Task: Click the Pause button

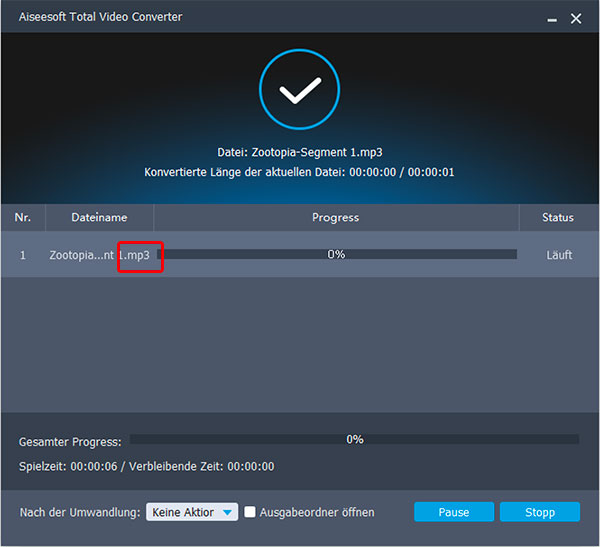Action: coord(454,512)
